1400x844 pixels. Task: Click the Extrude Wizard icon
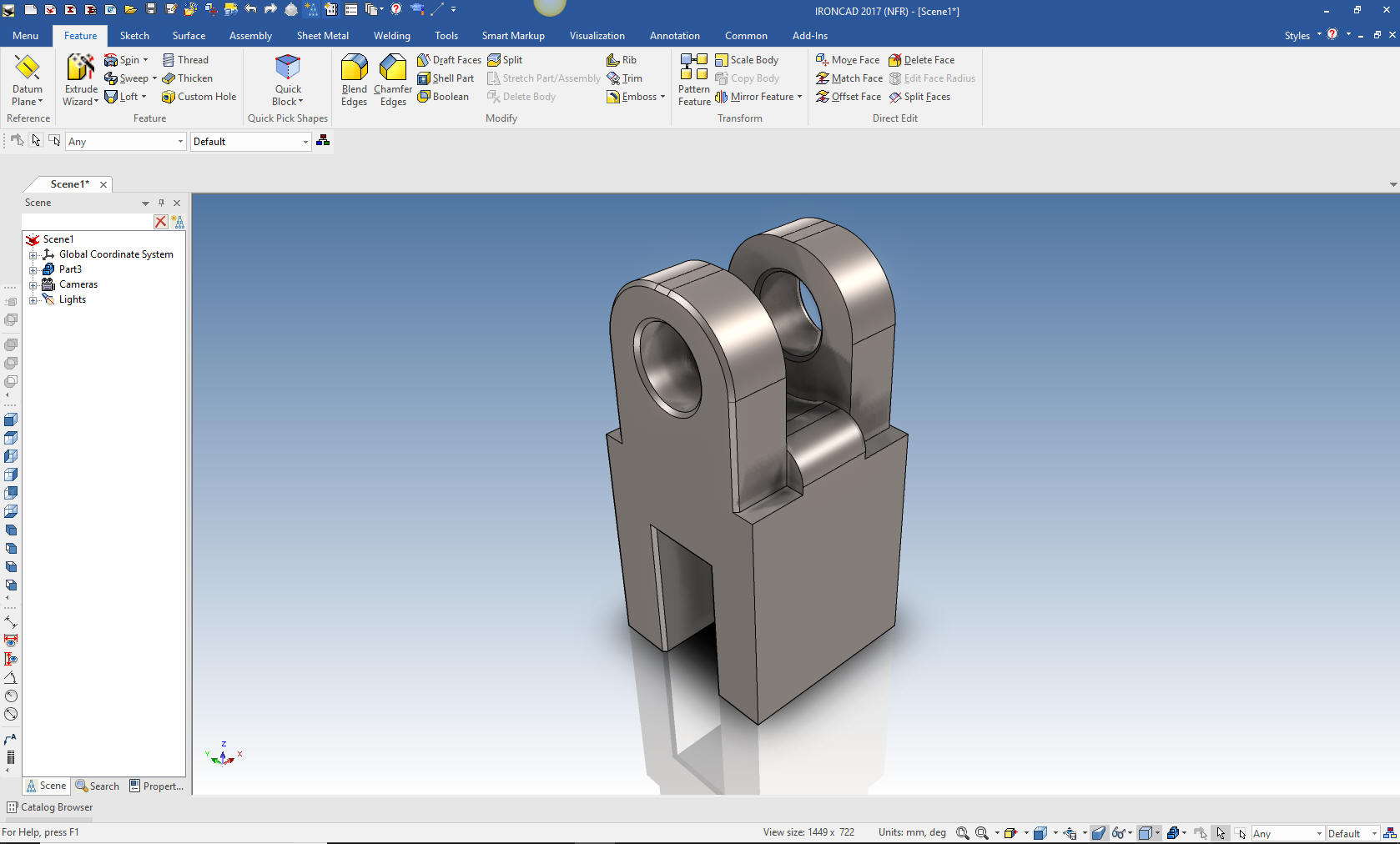[x=81, y=68]
